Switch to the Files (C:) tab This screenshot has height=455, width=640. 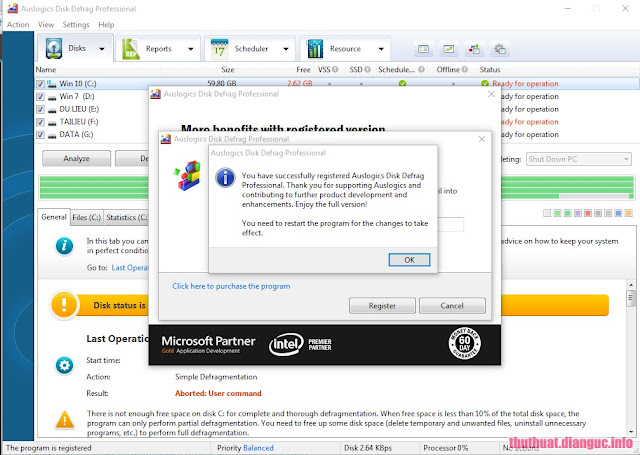(x=86, y=218)
